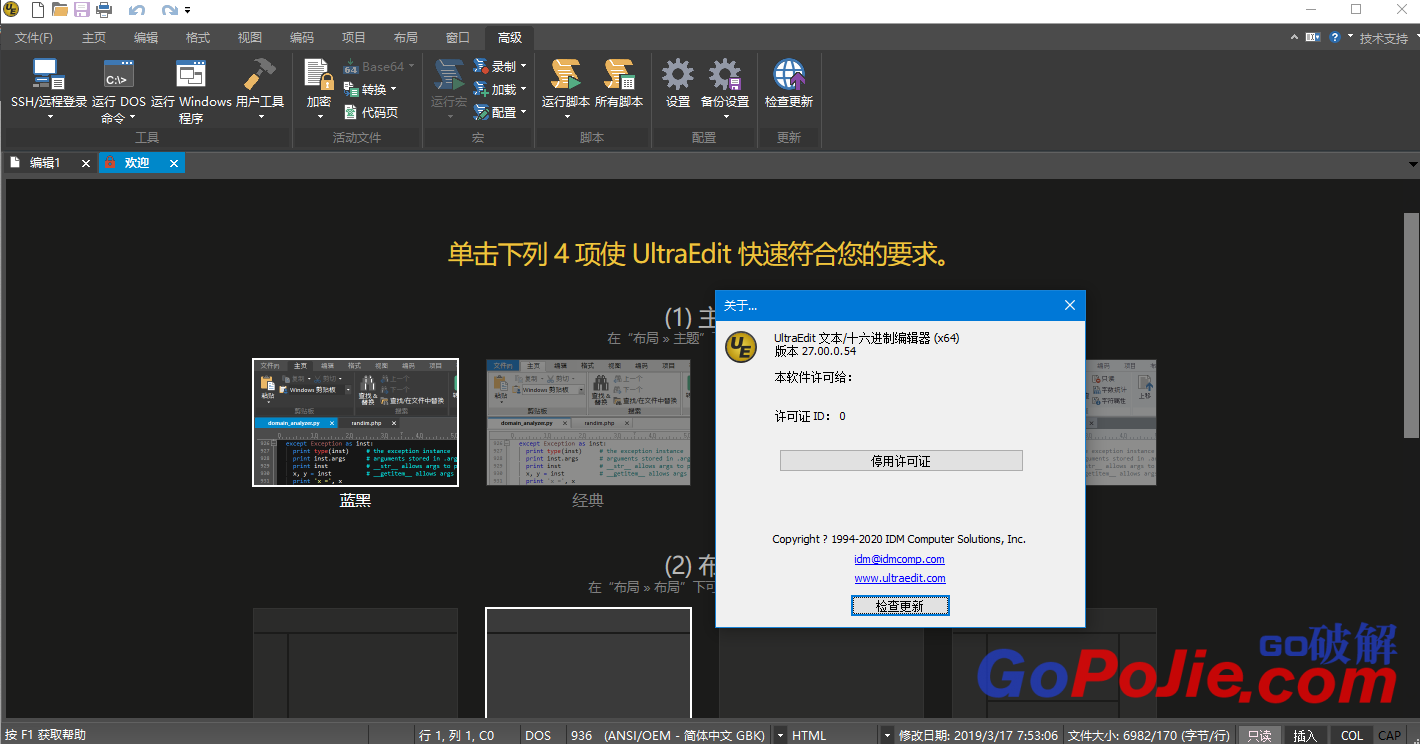Select the highlighted layout thumbnail under section (2)

coord(588,662)
